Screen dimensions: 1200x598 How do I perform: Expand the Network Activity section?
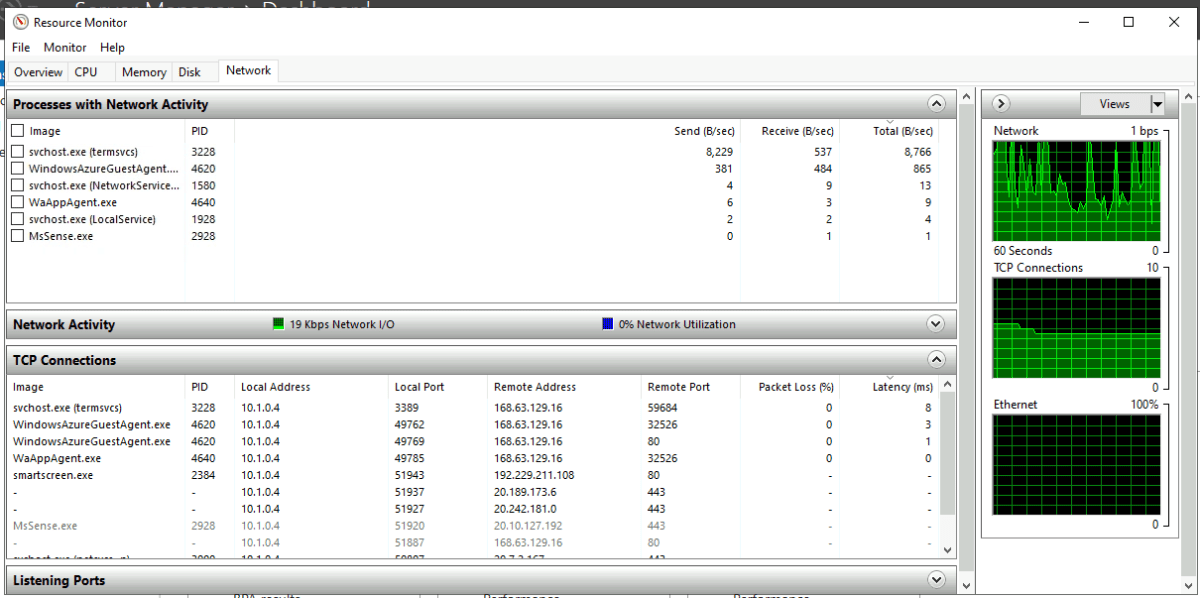936,324
